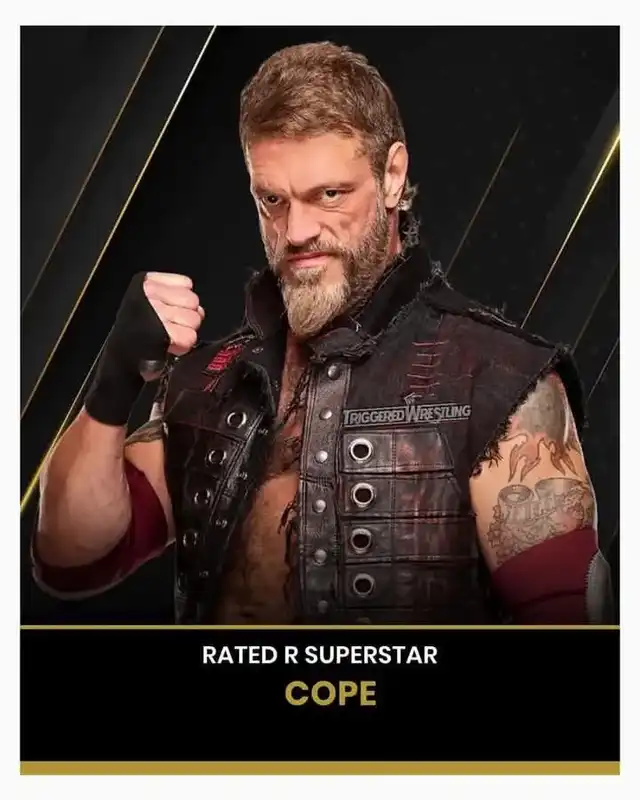Click the RATED R SUPERSTAR caption
The image size is (640, 800).
(x=319, y=655)
